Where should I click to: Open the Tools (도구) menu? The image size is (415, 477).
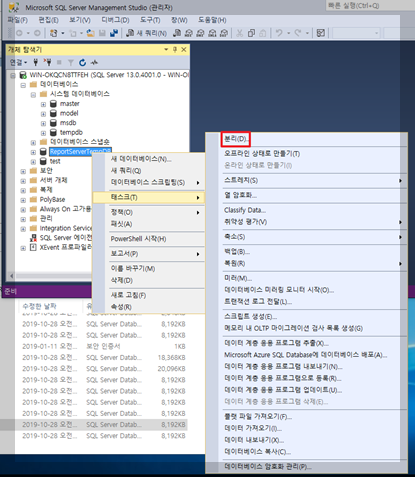pos(150,20)
